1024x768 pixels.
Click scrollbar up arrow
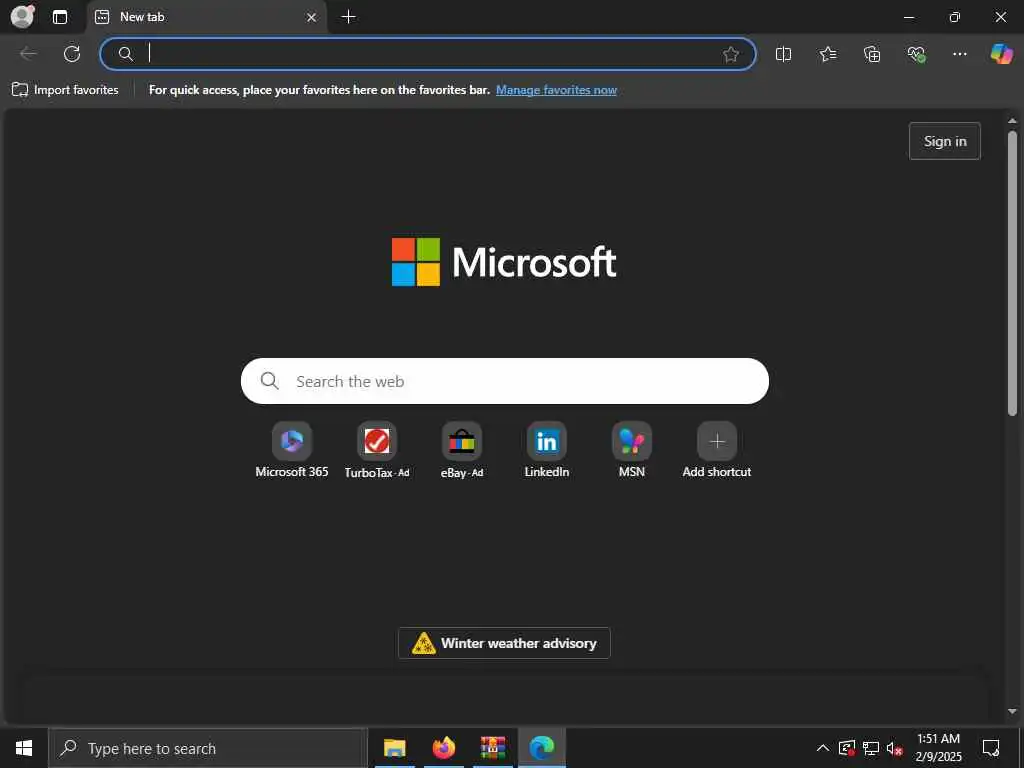(x=1012, y=121)
